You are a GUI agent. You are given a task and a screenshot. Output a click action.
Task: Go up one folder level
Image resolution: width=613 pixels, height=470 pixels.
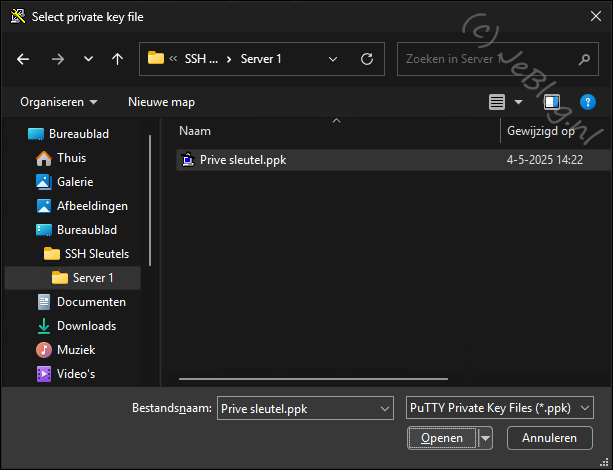[x=118, y=59]
